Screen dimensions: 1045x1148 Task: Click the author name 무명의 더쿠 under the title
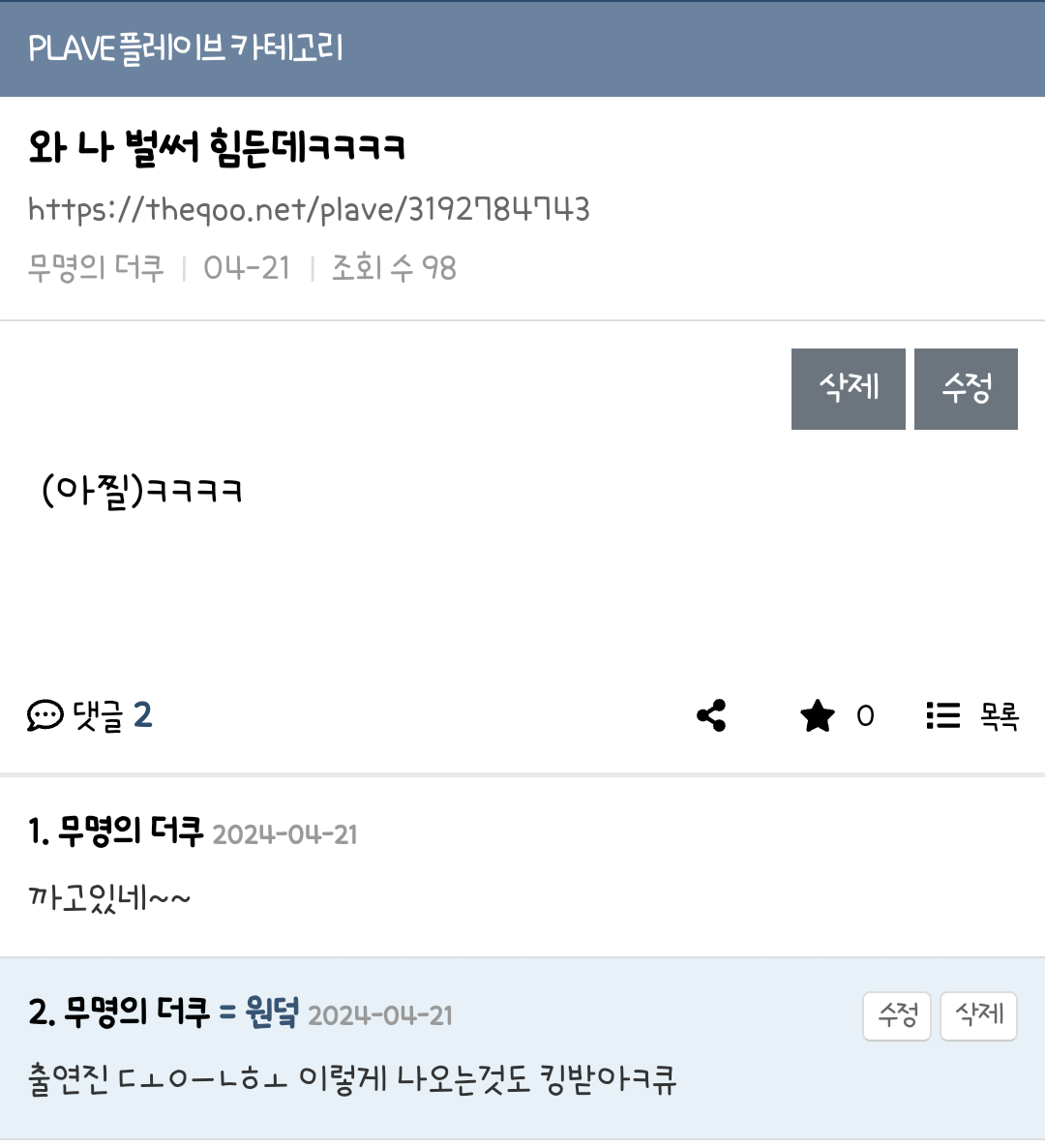coord(96,268)
